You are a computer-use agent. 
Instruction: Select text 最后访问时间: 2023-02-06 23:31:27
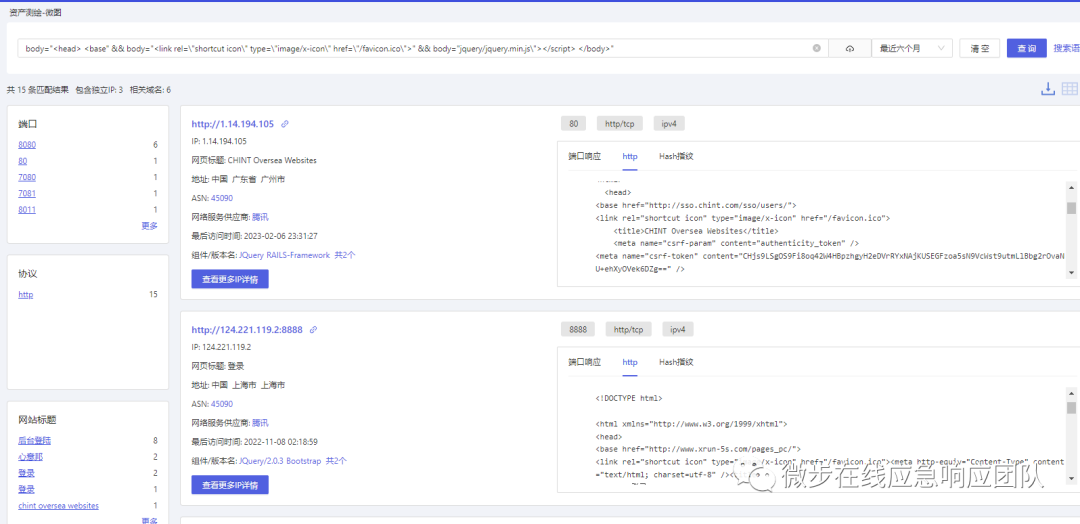[x=254, y=236]
